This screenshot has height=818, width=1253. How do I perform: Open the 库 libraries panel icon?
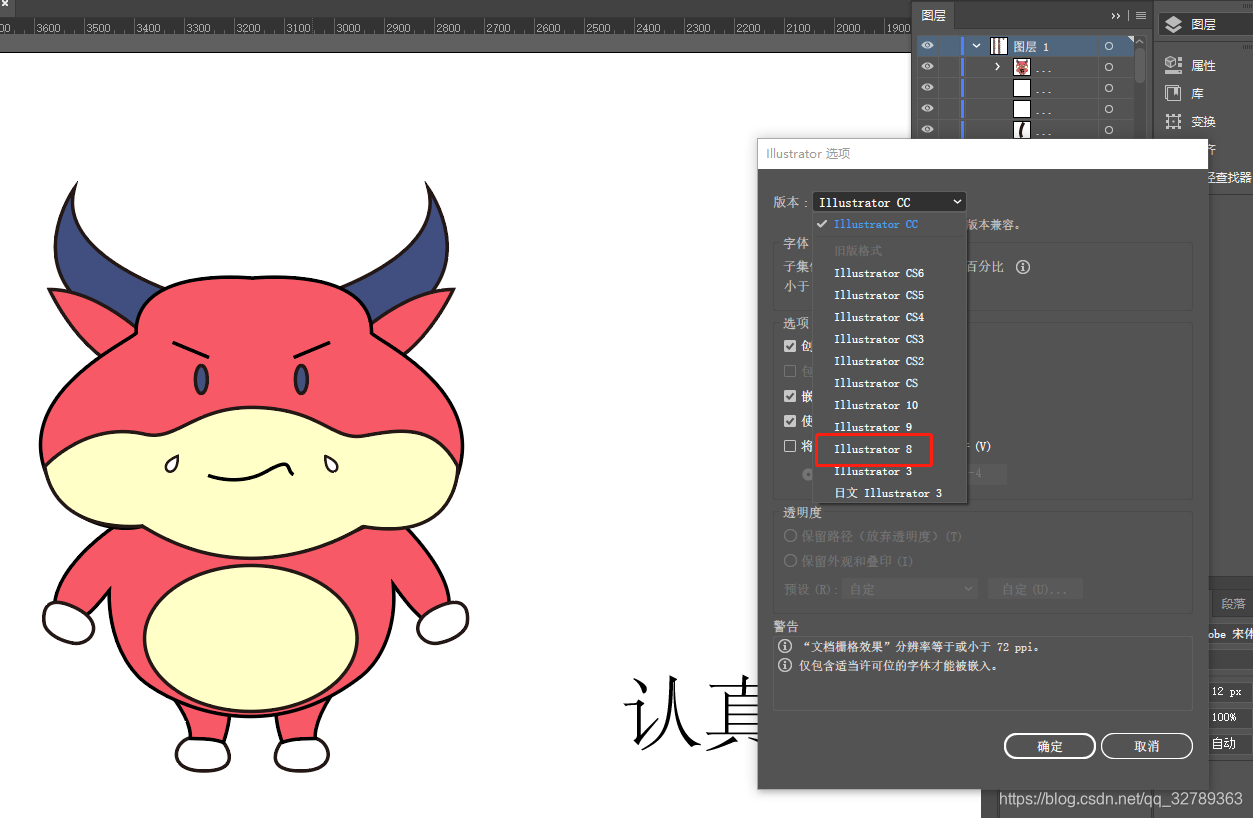point(1174,93)
